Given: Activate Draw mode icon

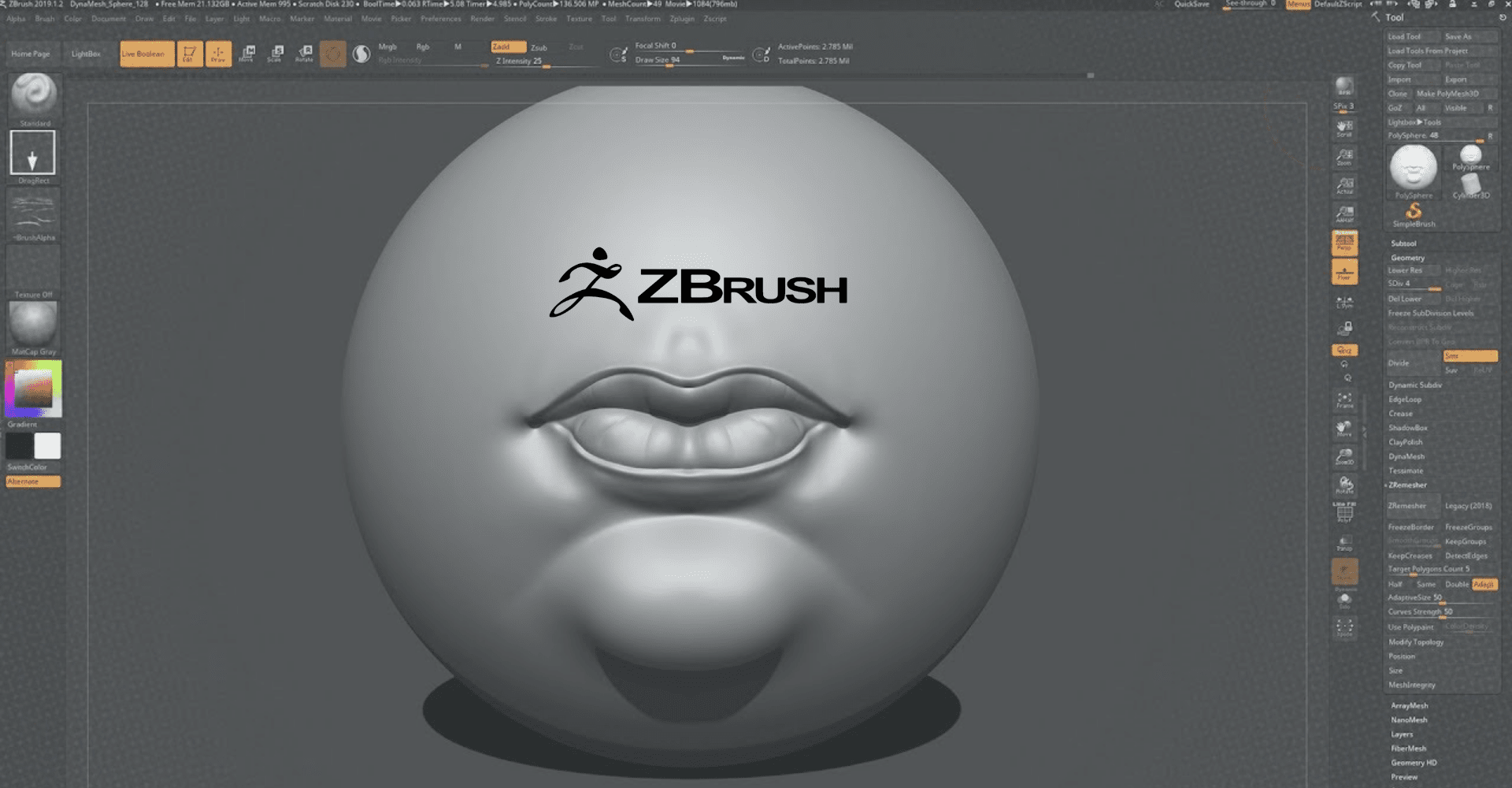Looking at the screenshot, I should [218, 54].
